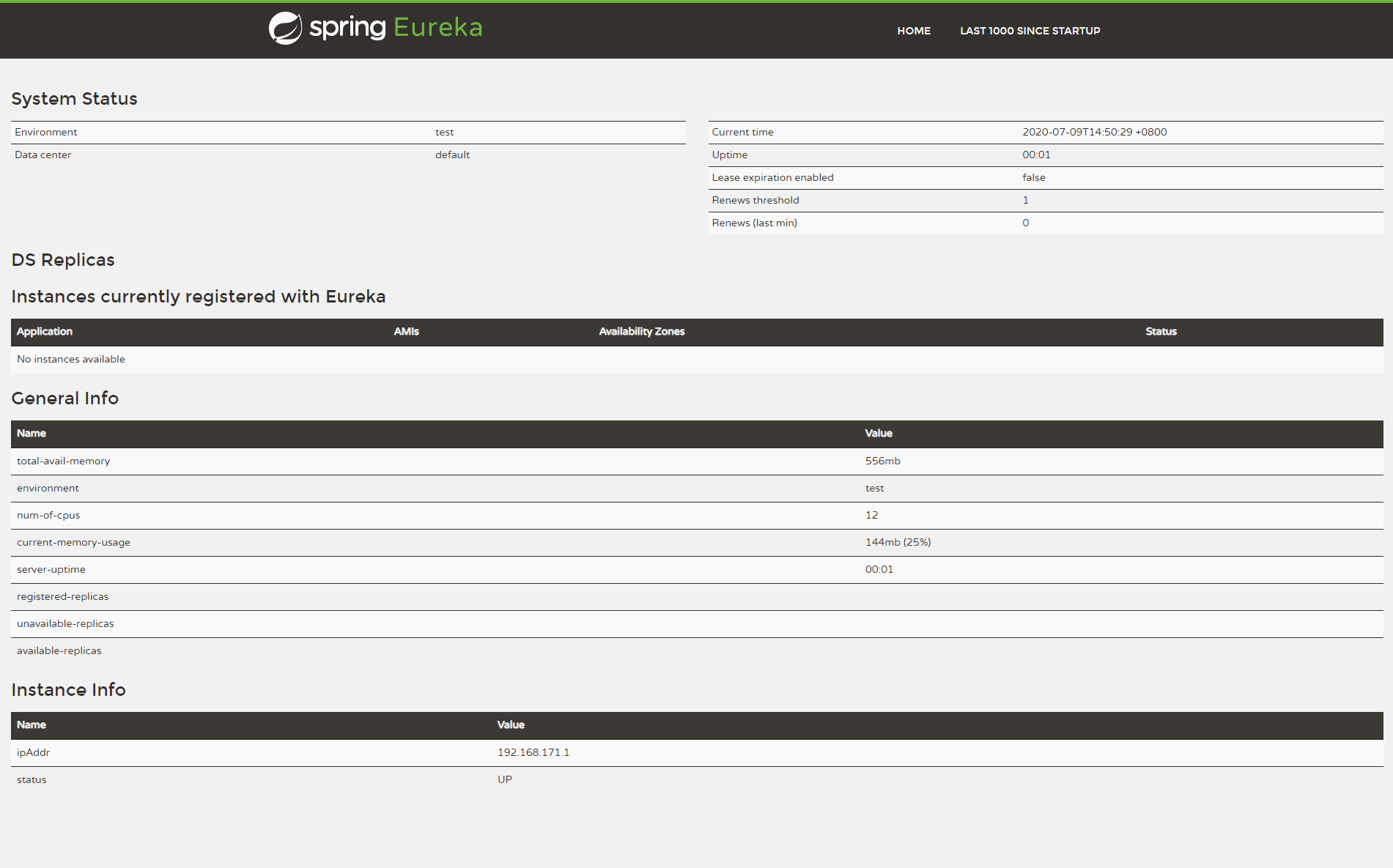This screenshot has height=868, width=1393.
Task: Select the System Status heading
Action: coord(74,99)
